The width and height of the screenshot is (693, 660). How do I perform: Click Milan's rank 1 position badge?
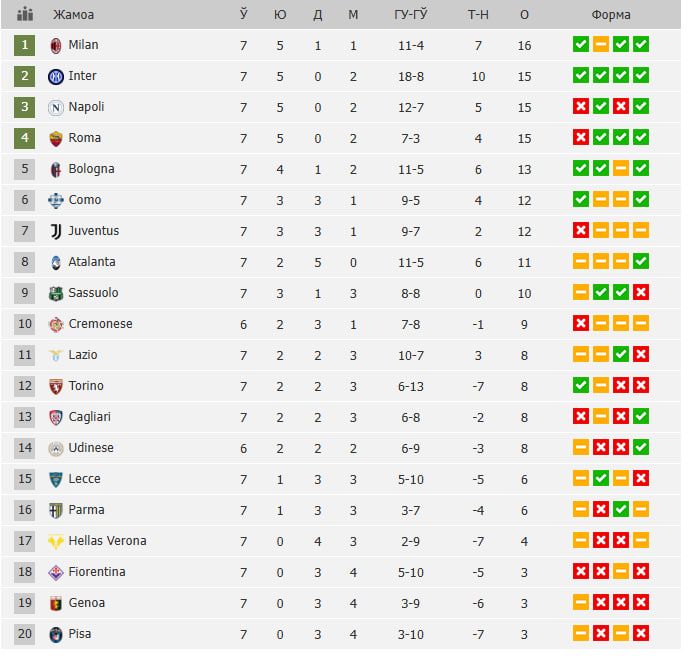(x=25, y=46)
